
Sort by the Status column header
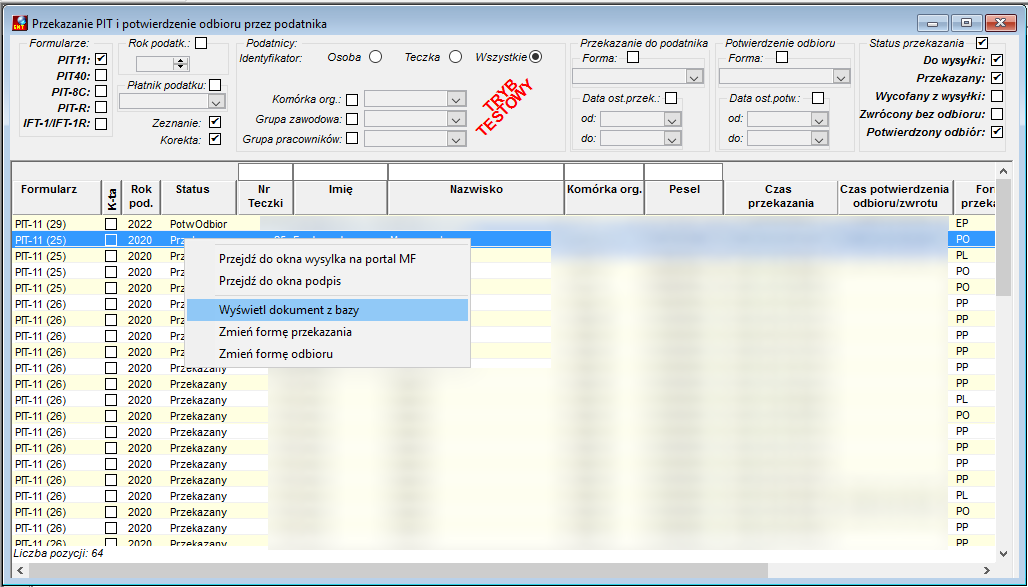[x=199, y=197]
